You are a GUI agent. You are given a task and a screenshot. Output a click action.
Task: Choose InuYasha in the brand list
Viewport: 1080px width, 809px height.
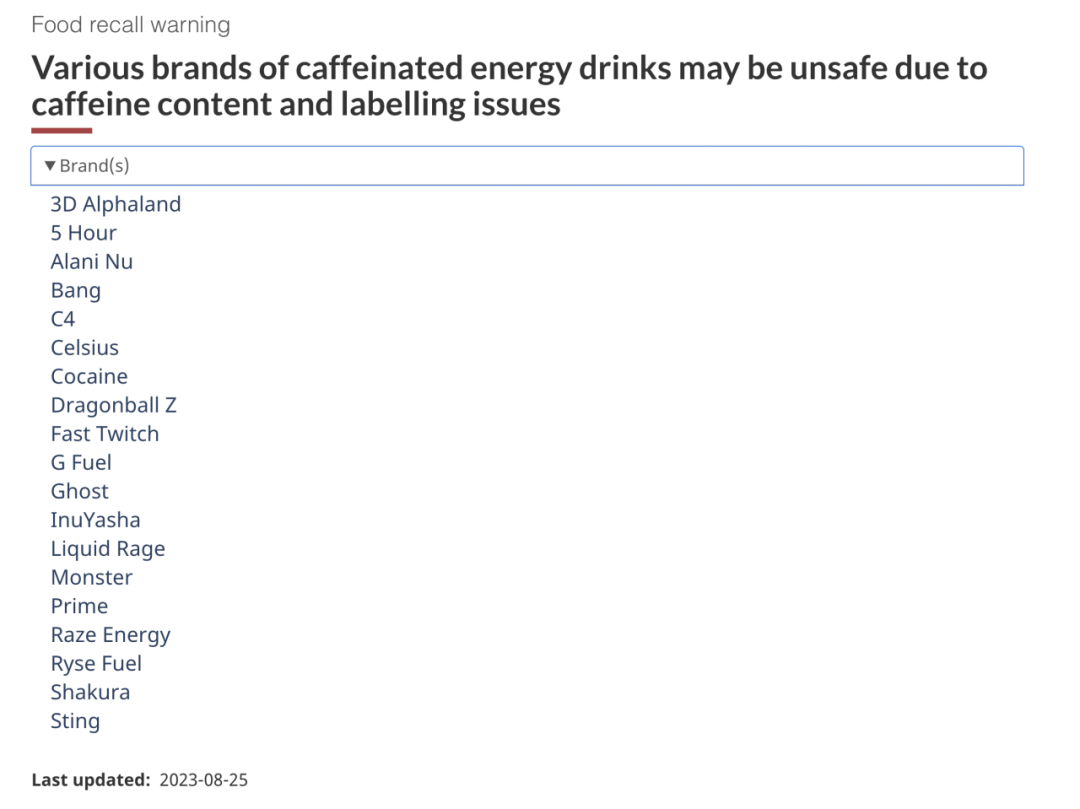click(x=96, y=520)
